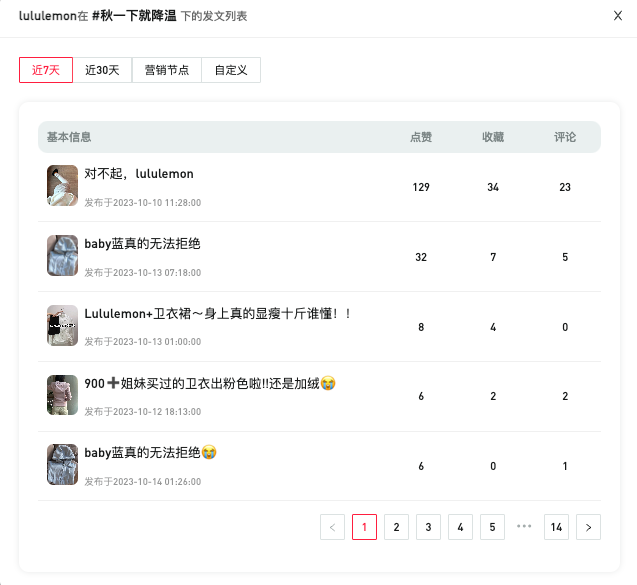This screenshot has height=585, width=637.
Task: Open thumbnail of 900➕姐妹 pink hoodie post
Action: tap(63, 395)
